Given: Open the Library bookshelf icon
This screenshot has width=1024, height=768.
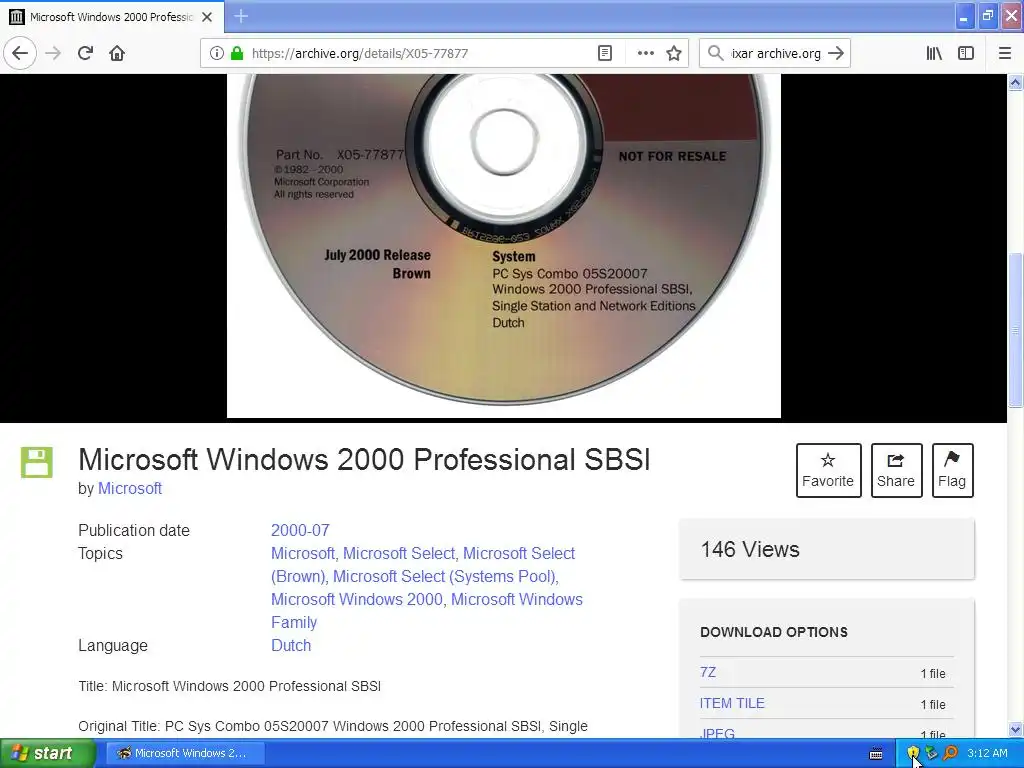Looking at the screenshot, I should (x=934, y=53).
